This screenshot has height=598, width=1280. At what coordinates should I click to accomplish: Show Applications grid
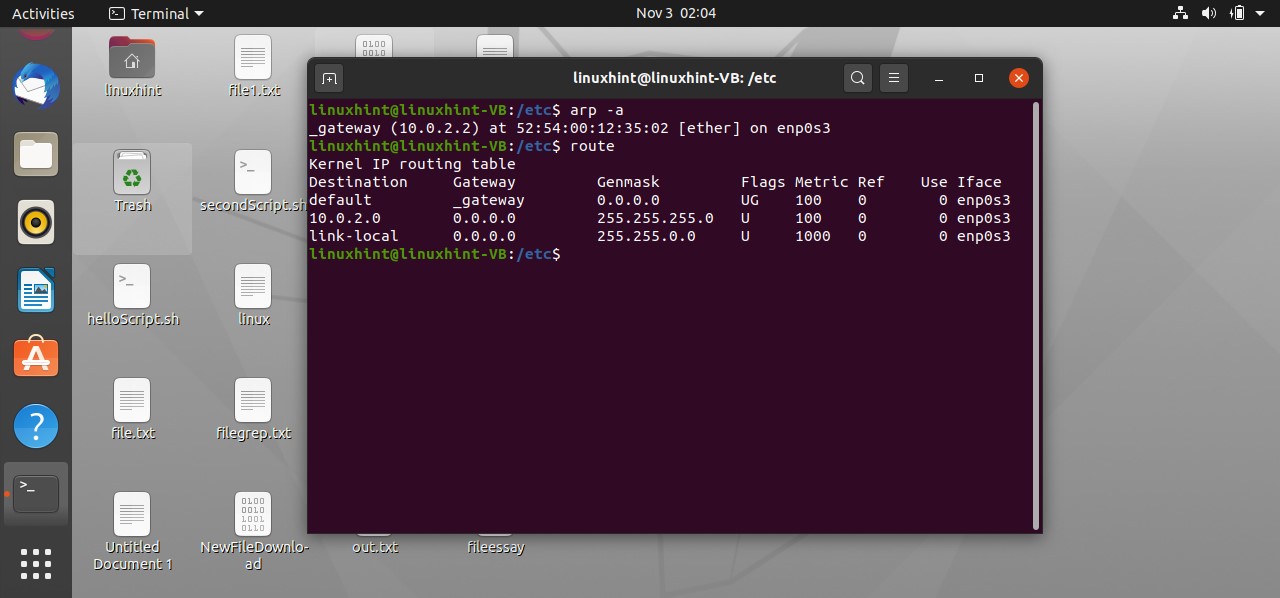coord(36,563)
